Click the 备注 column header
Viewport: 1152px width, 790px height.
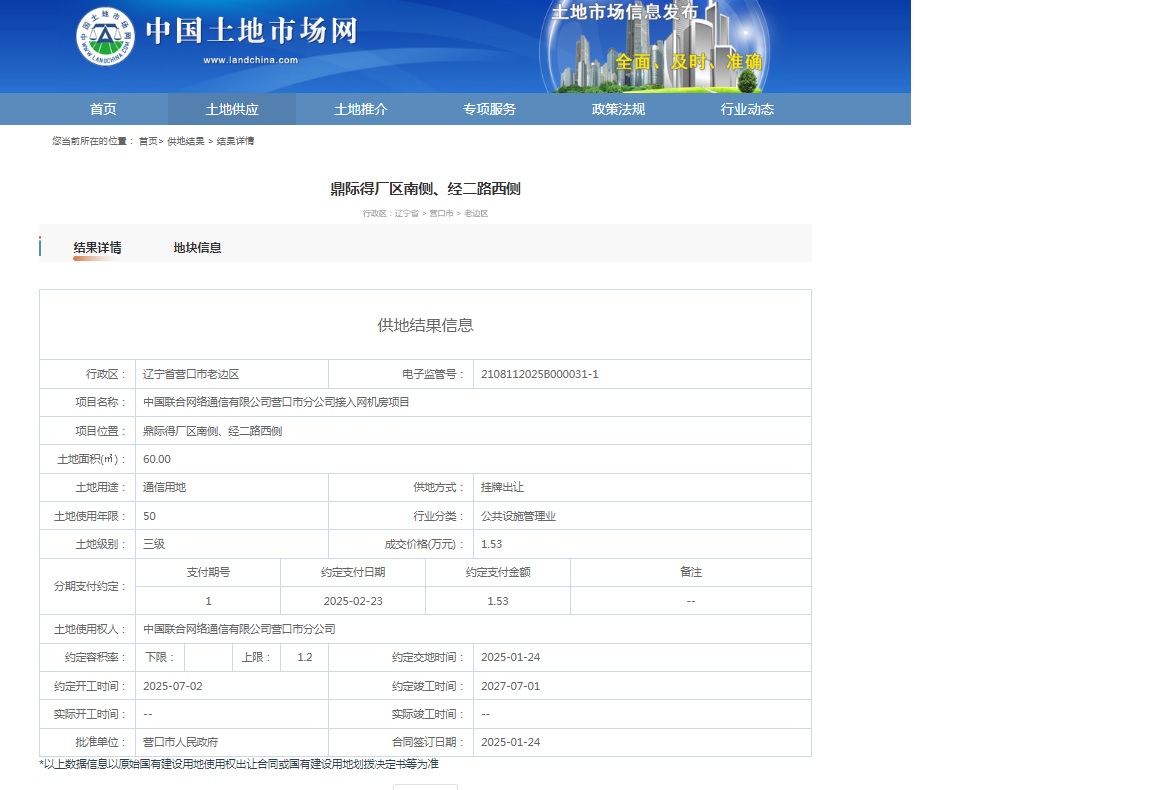pyautogui.click(x=691, y=572)
